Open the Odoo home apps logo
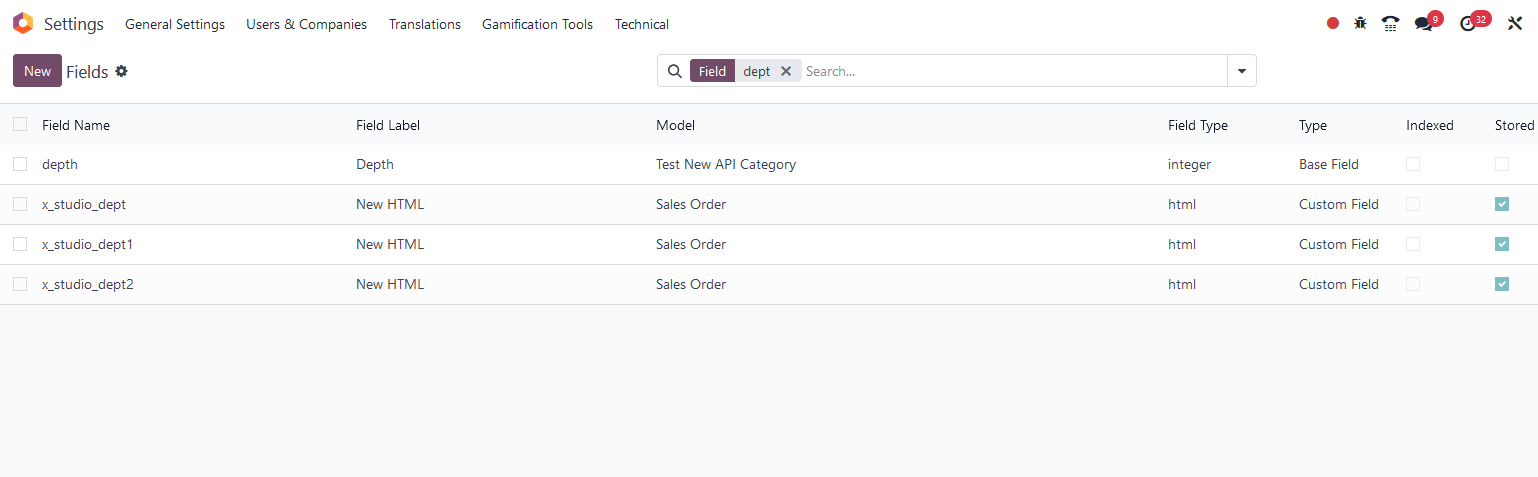This screenshot has height=477, width=1538. [x=23, y=23]
